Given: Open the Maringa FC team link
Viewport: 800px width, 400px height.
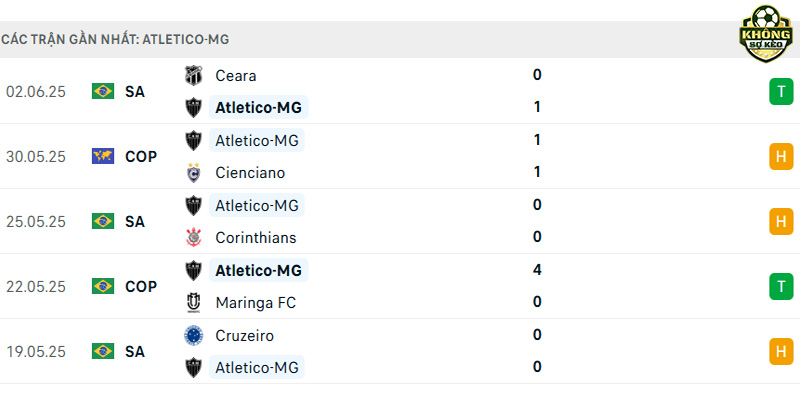Looking at the screenshot, I should [256, 303].
